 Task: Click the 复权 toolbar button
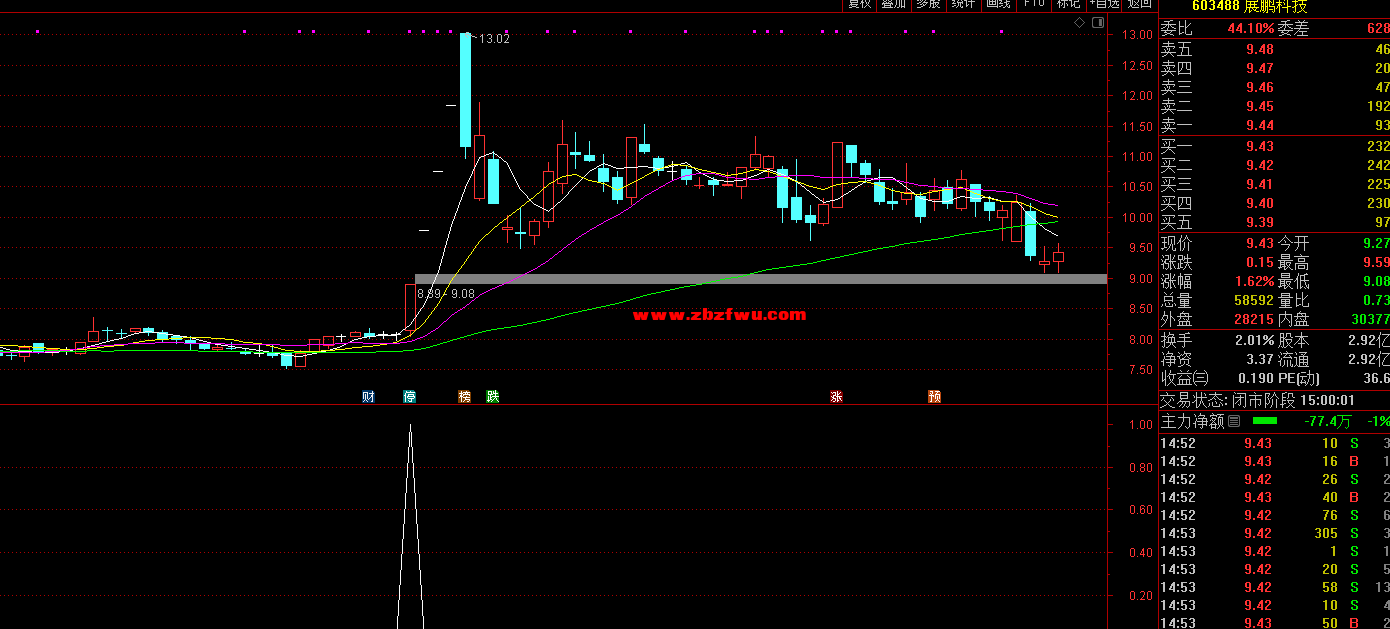[860, 4]
